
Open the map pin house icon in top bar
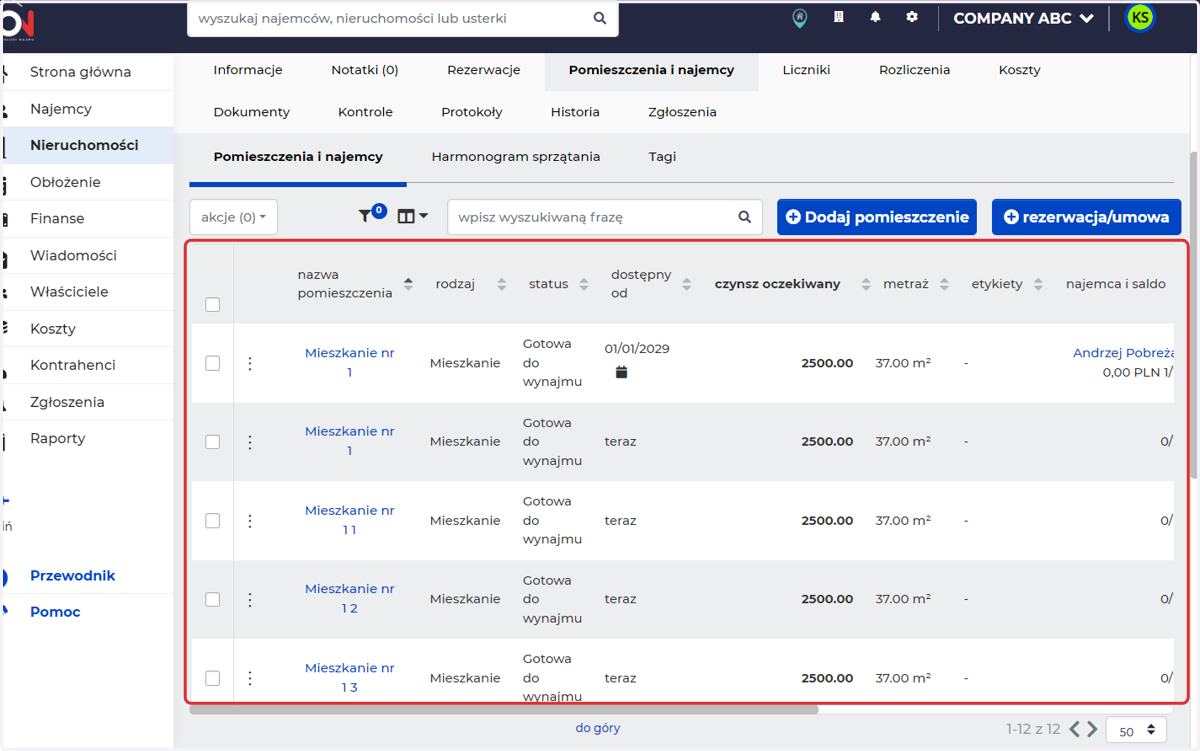[x=799, y=18]
